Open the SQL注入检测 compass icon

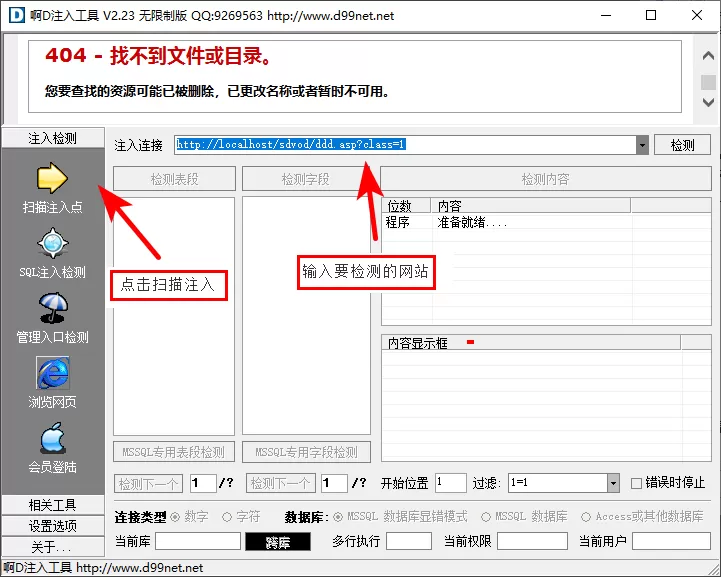tap(53, 243)
